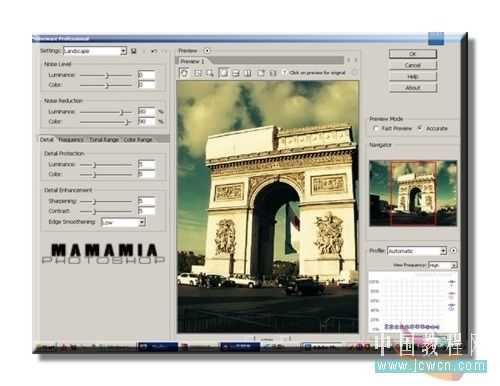The width and height of the screenshot is (500, 386).
Task: Select the hand pan tool in preview toolbar
Action: click(x=184, y=72)
